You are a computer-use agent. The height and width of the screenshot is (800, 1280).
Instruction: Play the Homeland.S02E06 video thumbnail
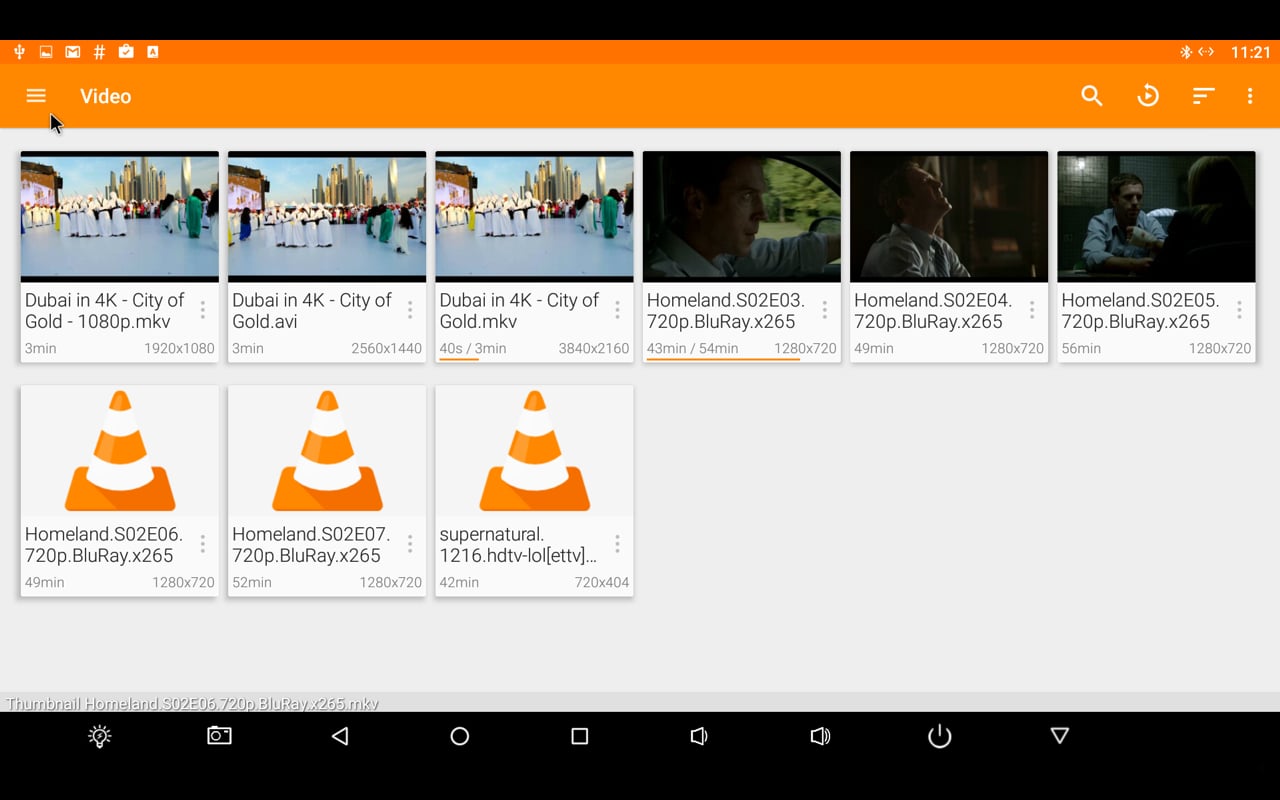[118, 453]
